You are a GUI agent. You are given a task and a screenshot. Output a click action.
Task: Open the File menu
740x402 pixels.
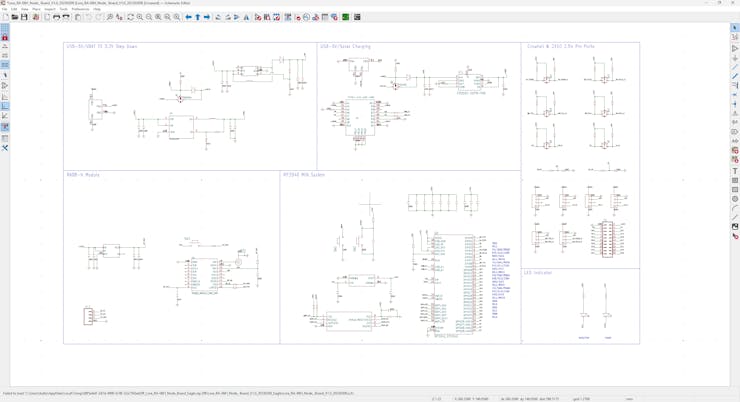(4, 9)
